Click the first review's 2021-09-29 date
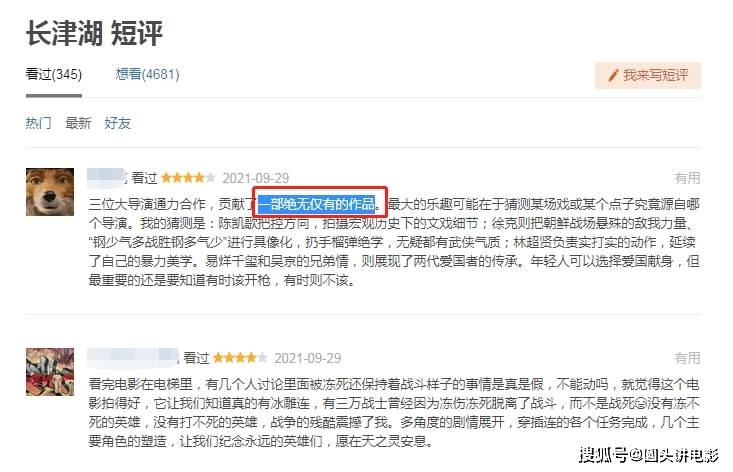 [x=256, y=179]
